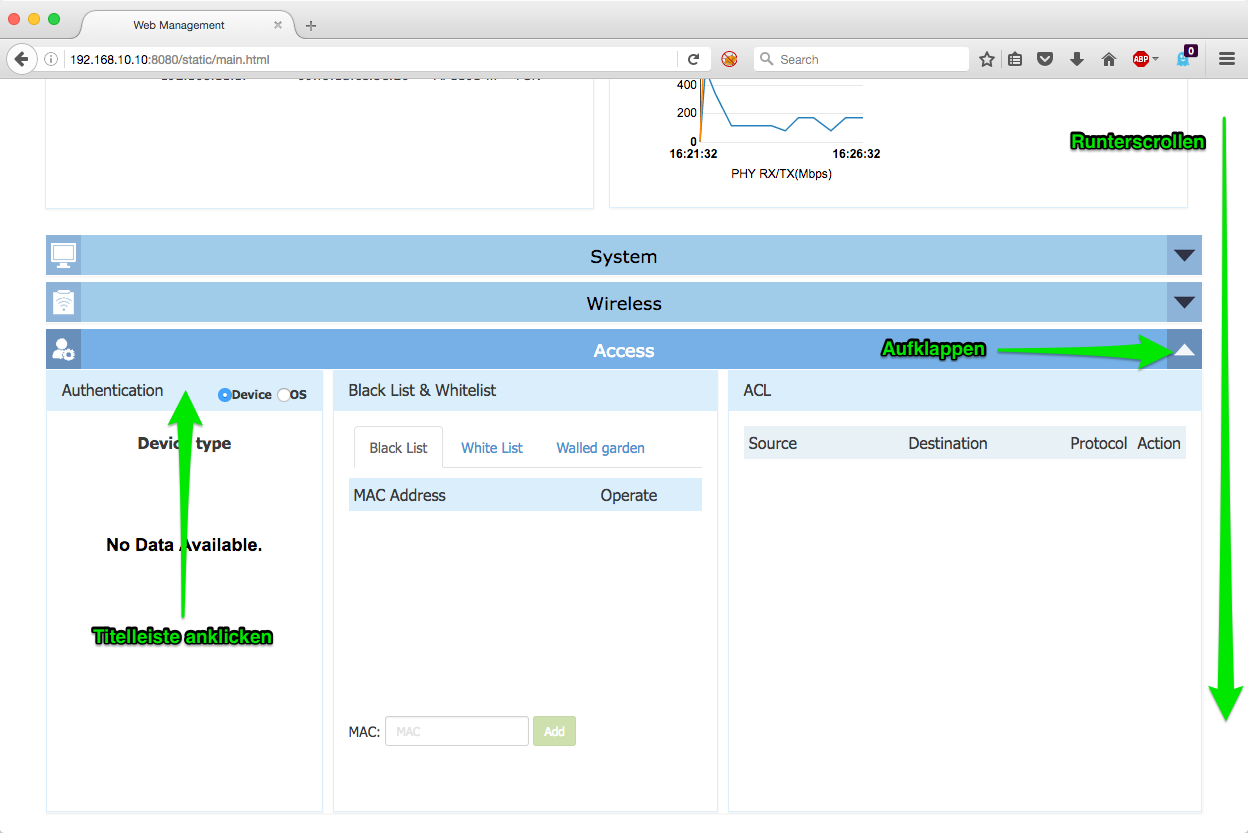Open a new browser tab
This screenshot has width=1248, height=833.
311,26
